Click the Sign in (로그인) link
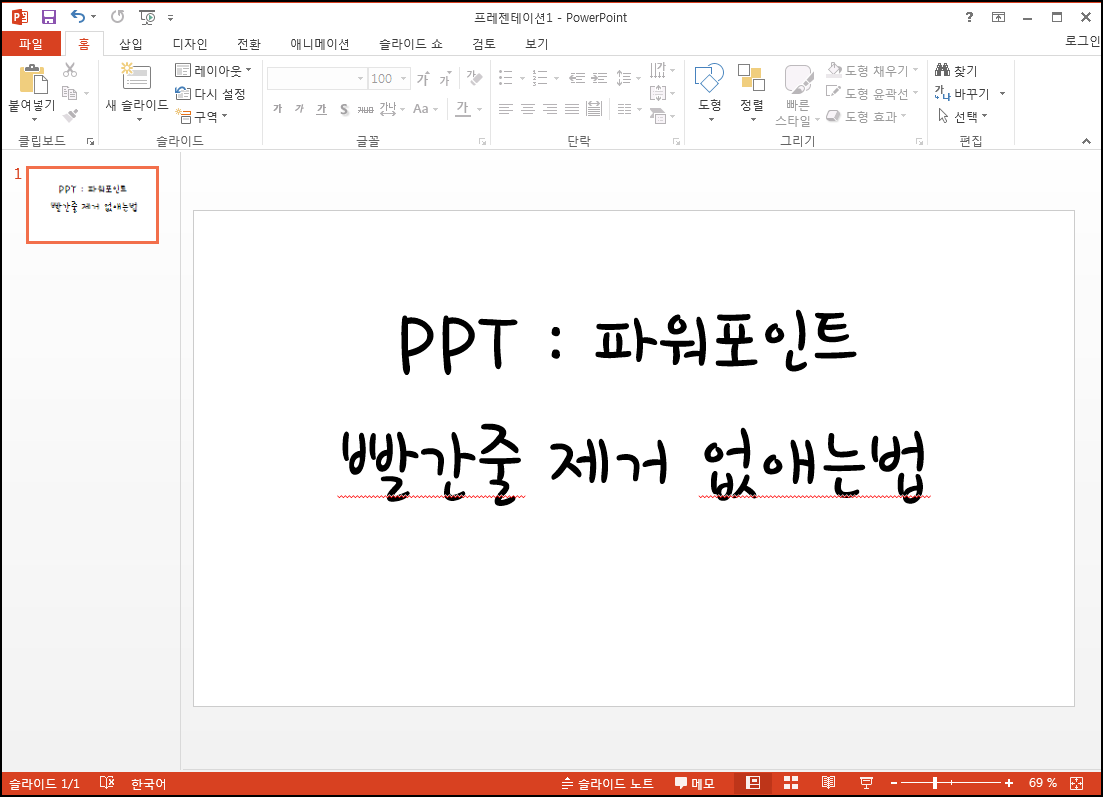This screenshot has height=797, width=1103. click(x=1083, y=41)
